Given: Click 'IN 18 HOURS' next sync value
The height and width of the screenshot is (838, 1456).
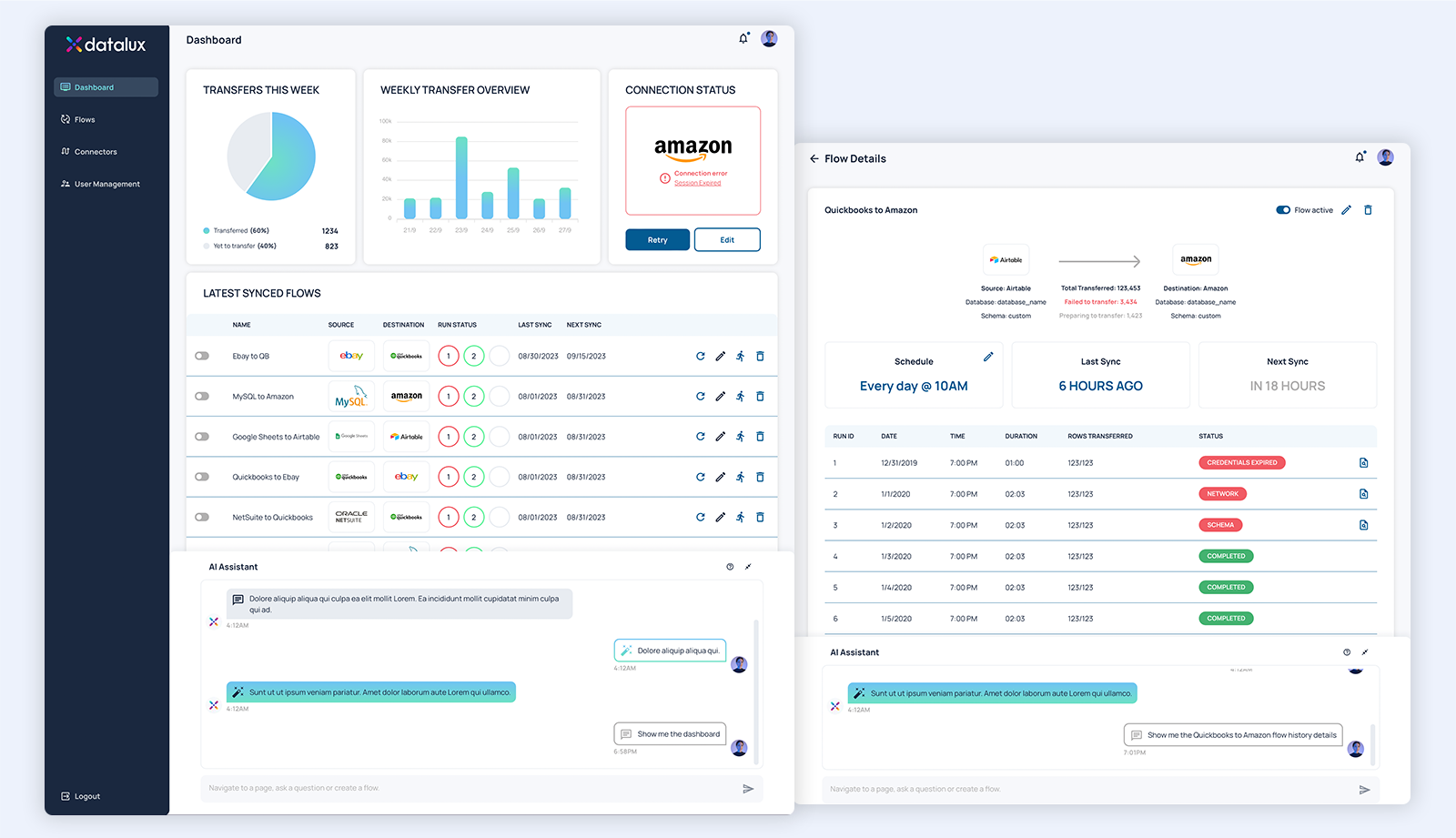Looking at the screenshot, I should click(1287, 386).
